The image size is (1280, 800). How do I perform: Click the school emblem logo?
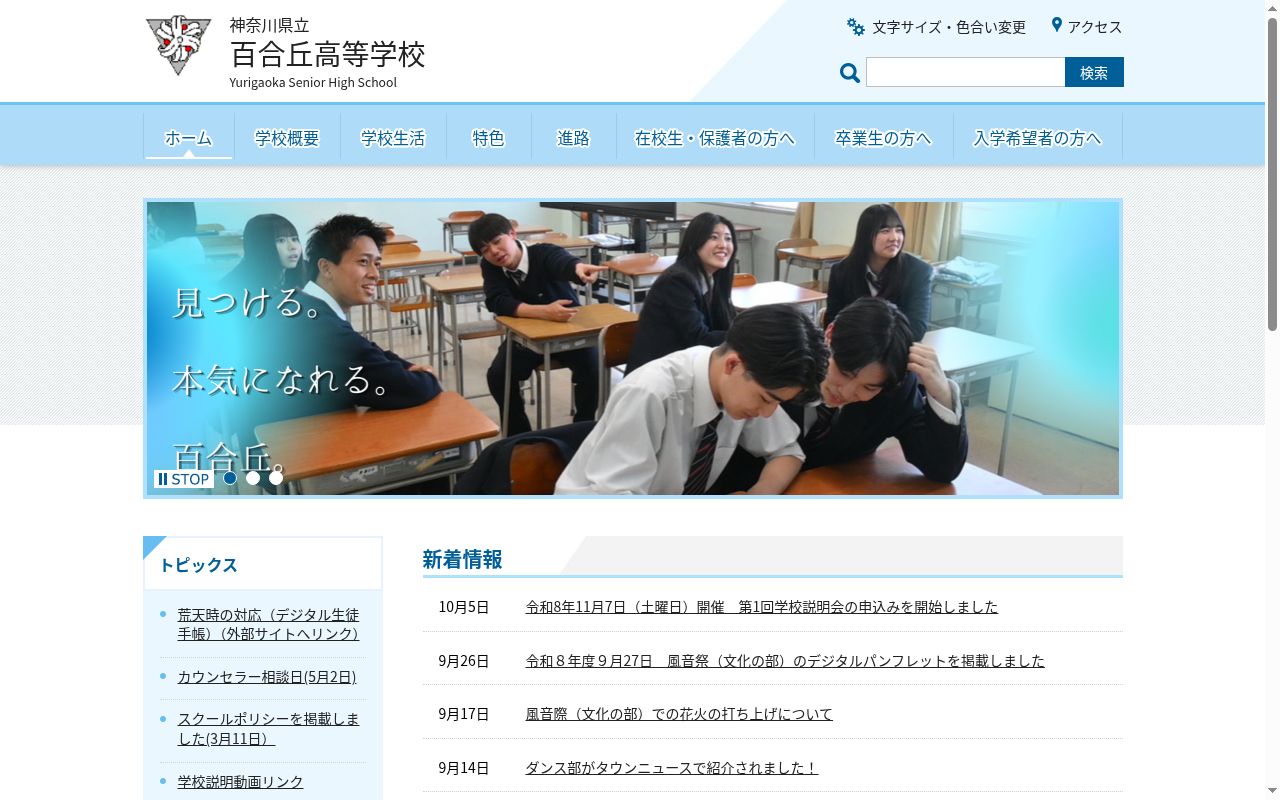(x=179, y=46)
